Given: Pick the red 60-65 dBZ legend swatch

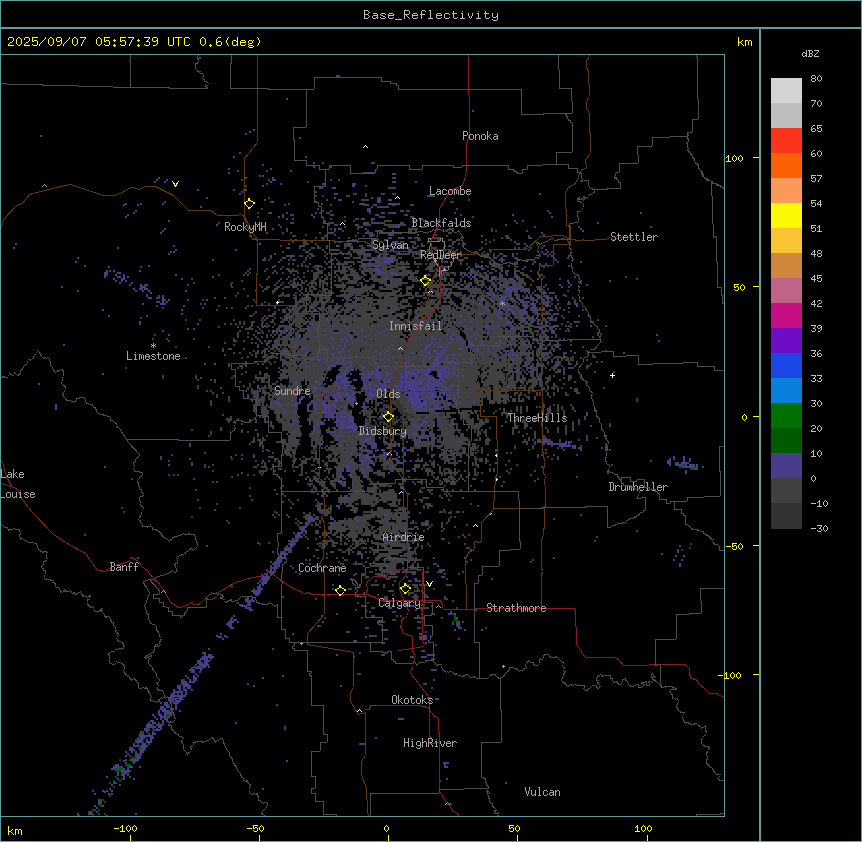Looking at the screenshot, I should point(786,141).
